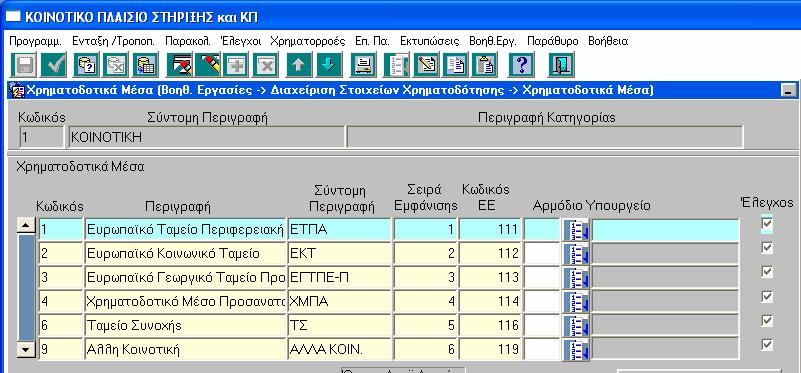Toggle Έλεγχος checkbox for ΧΜΠΑ row

[x=767, y=296]
